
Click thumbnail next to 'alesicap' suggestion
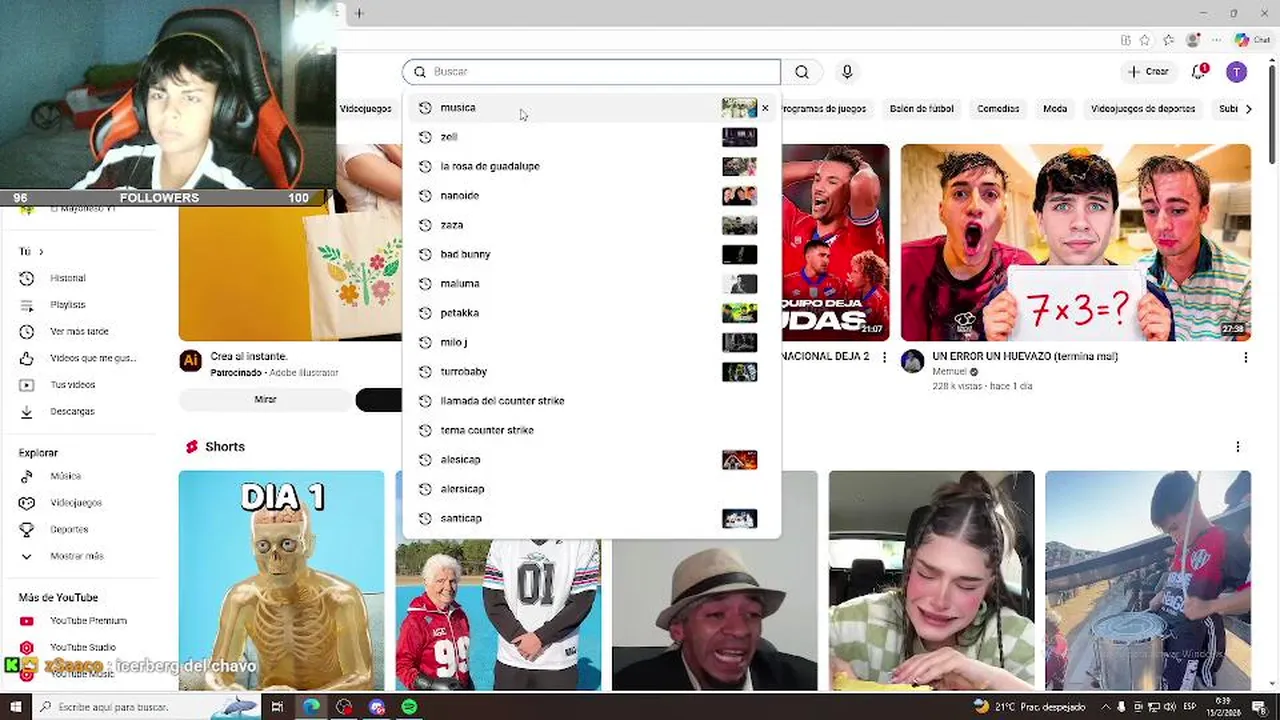pos(739,460)
